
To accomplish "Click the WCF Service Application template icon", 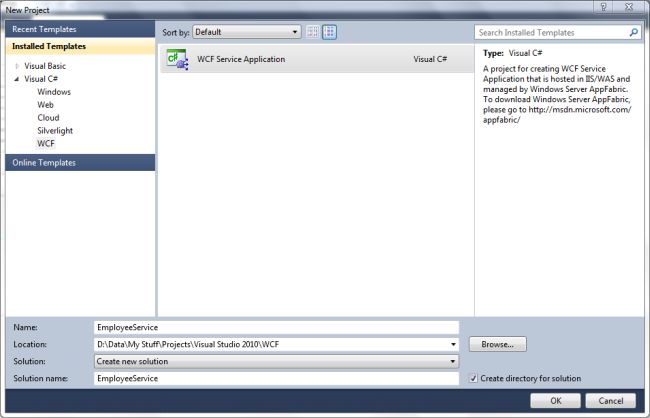I will pyautogui.click(x=177, y=59).
